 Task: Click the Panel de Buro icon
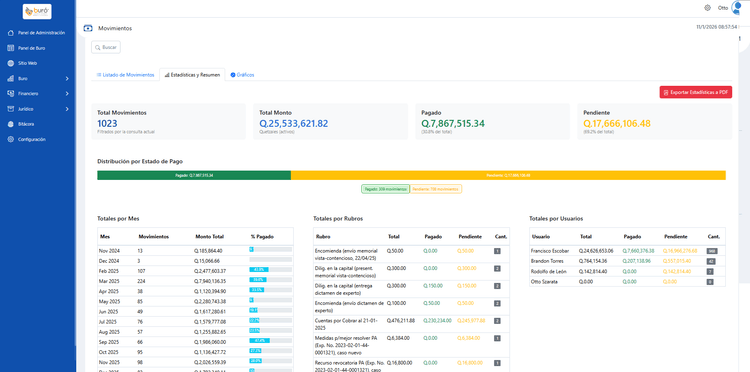11,48
